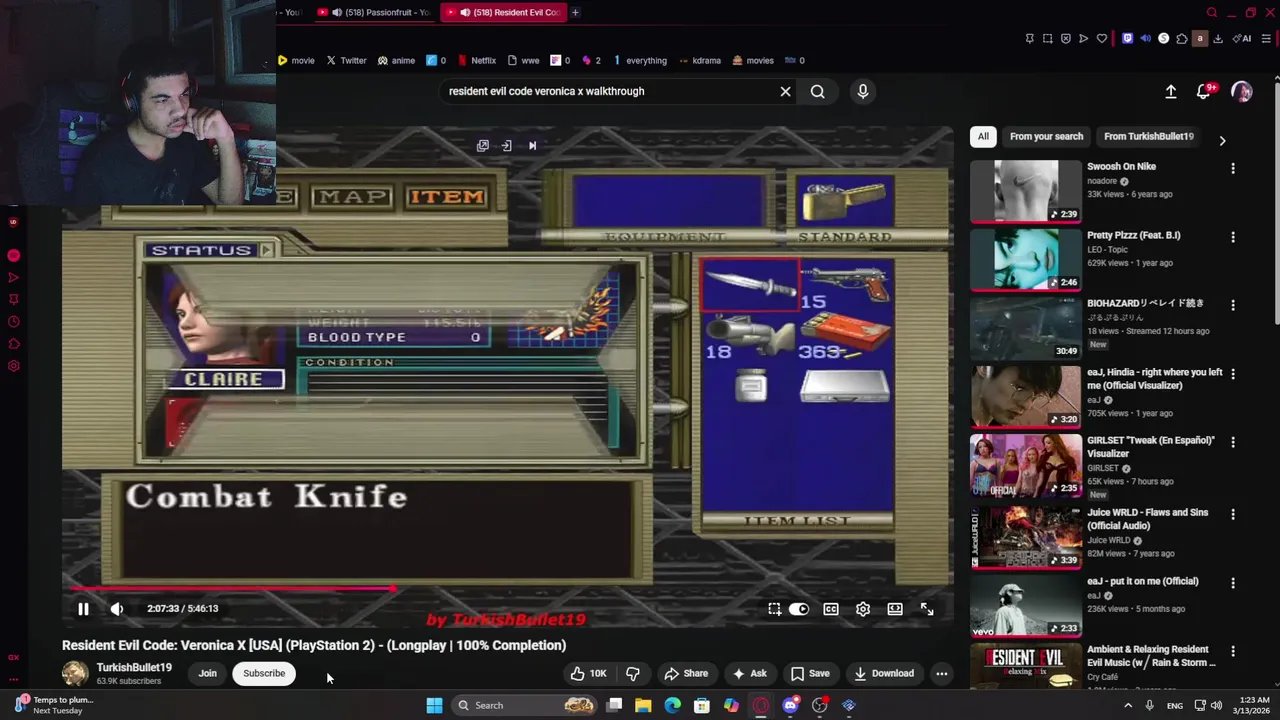
Task: Open a new browser tab
Action: 575,12
